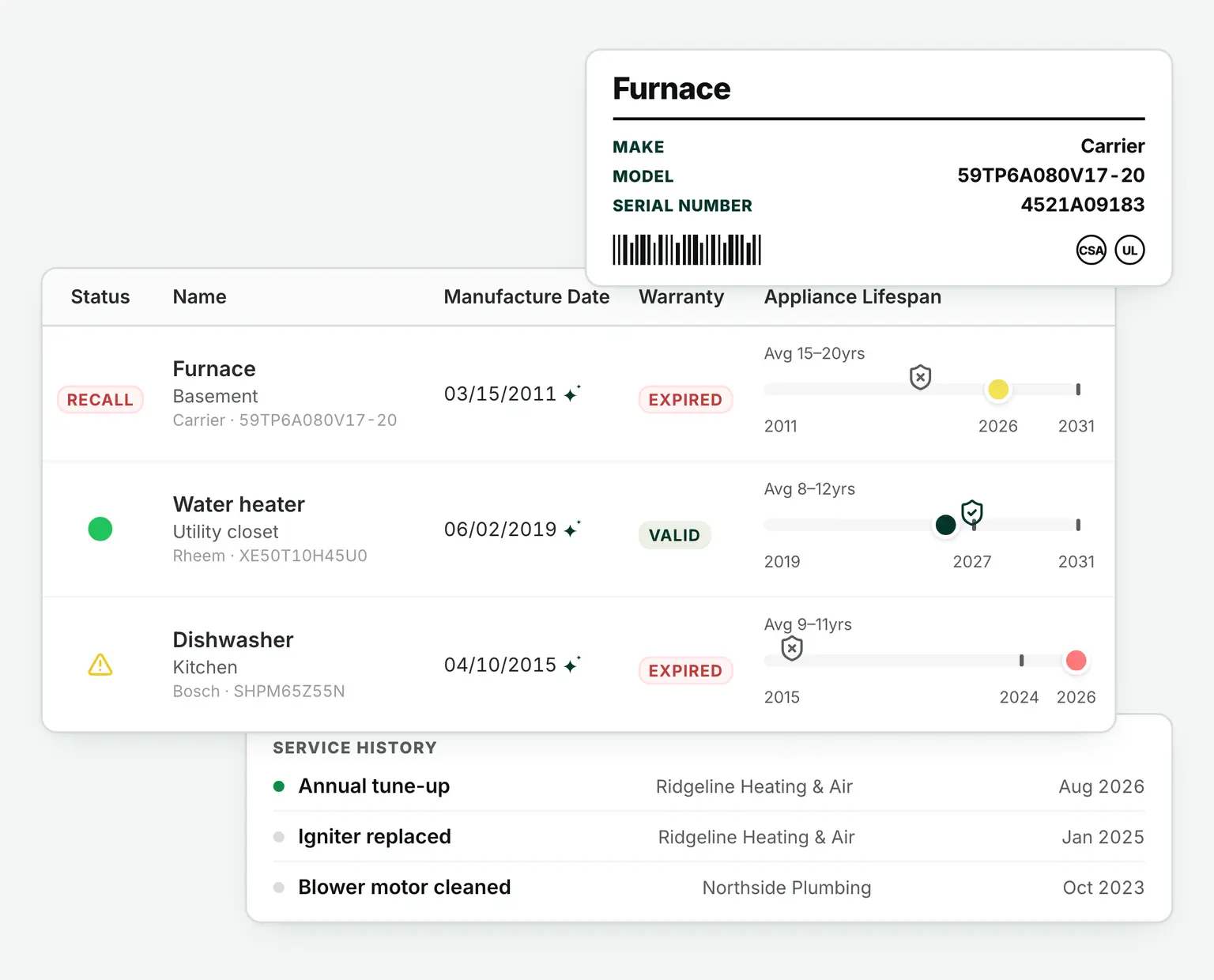This screenshot has height=980, width=1214.
Task: Click the EXPIRED warranty badge for Dishwasher
Action: pyautogui.click(x=685, y=671)
